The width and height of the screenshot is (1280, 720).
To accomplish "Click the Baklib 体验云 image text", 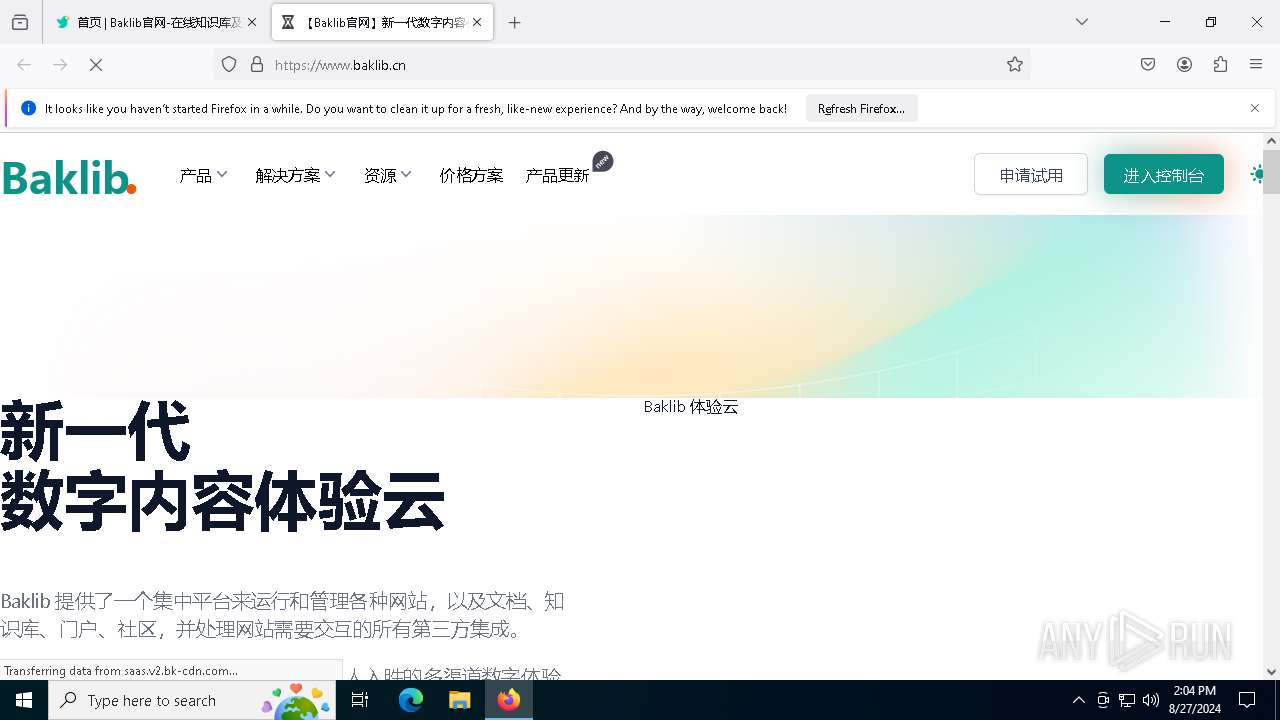I will point(691,407).
